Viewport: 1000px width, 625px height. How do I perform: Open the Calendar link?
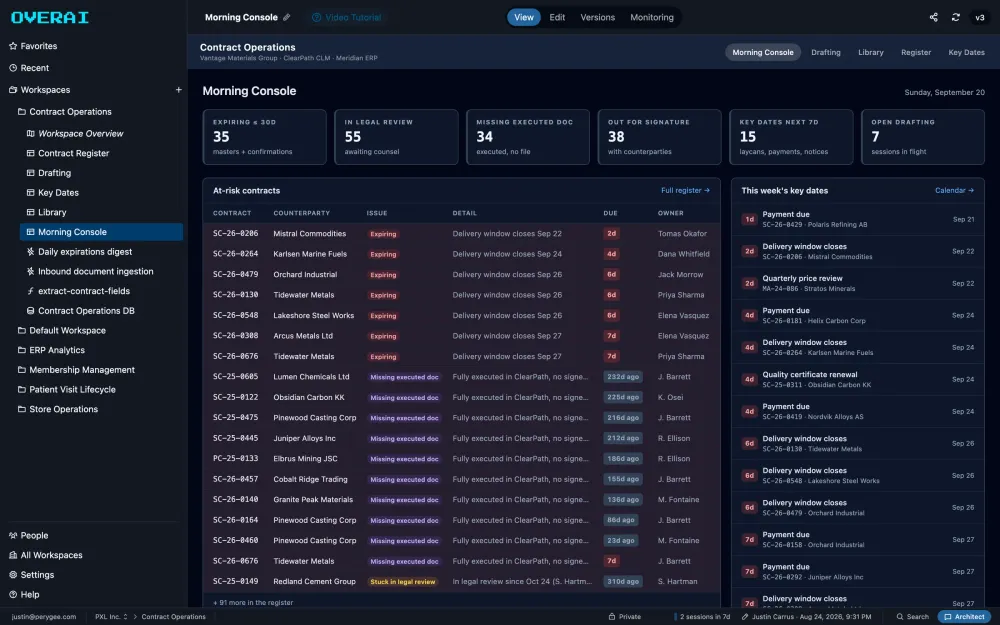pyautogui.click(x=954, y=190)
